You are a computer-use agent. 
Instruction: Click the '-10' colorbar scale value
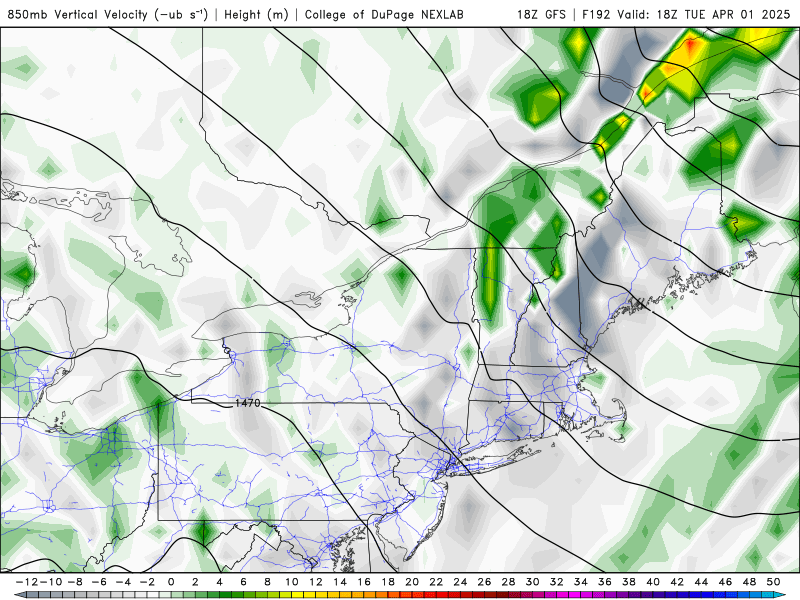52,582
